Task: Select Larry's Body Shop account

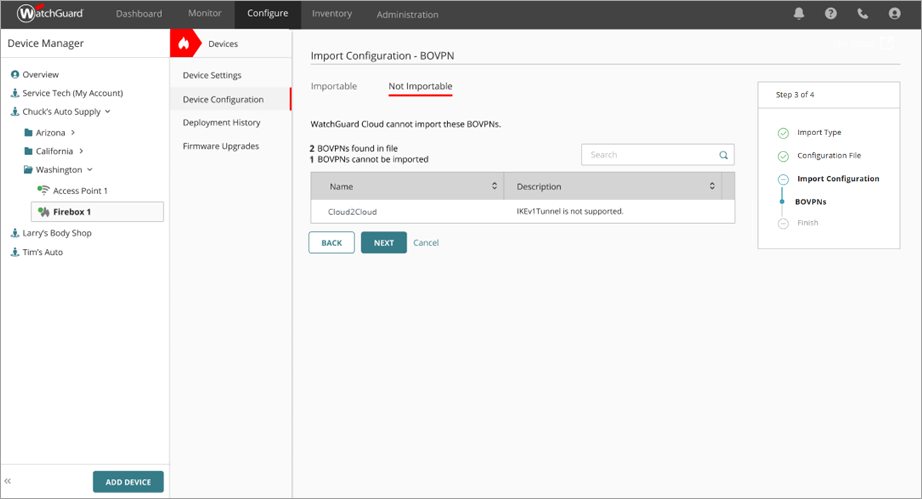Action: [57, 233]
